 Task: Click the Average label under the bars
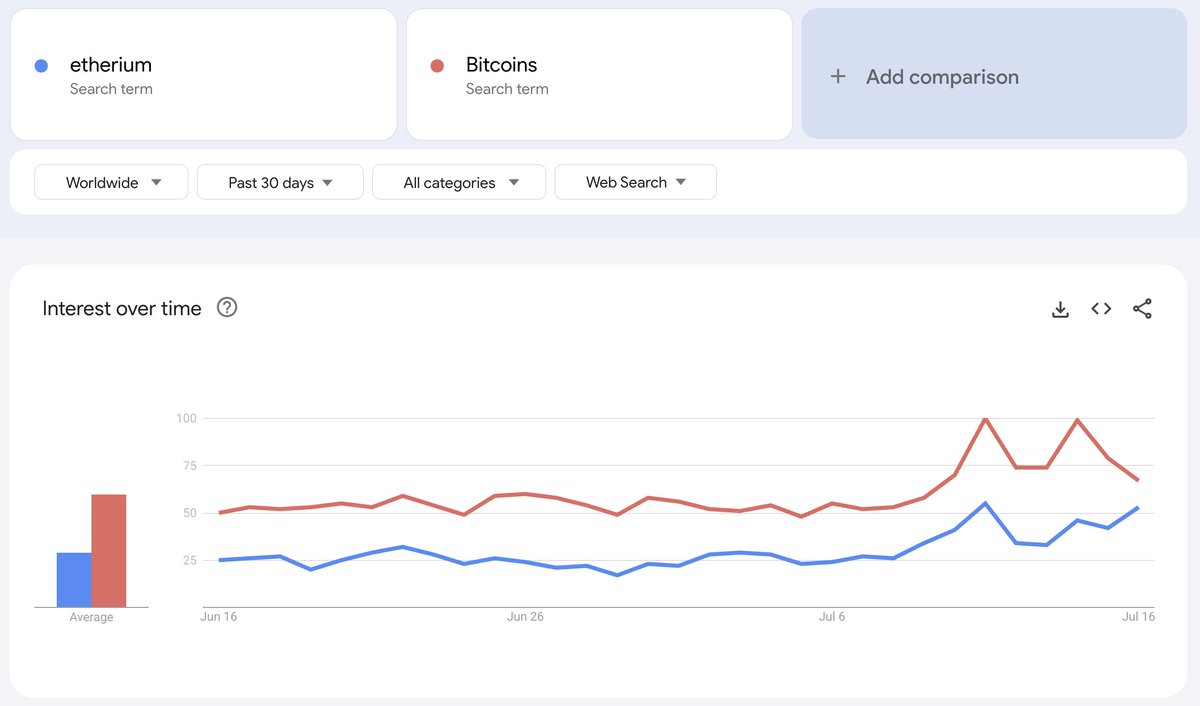coord(91,618)
